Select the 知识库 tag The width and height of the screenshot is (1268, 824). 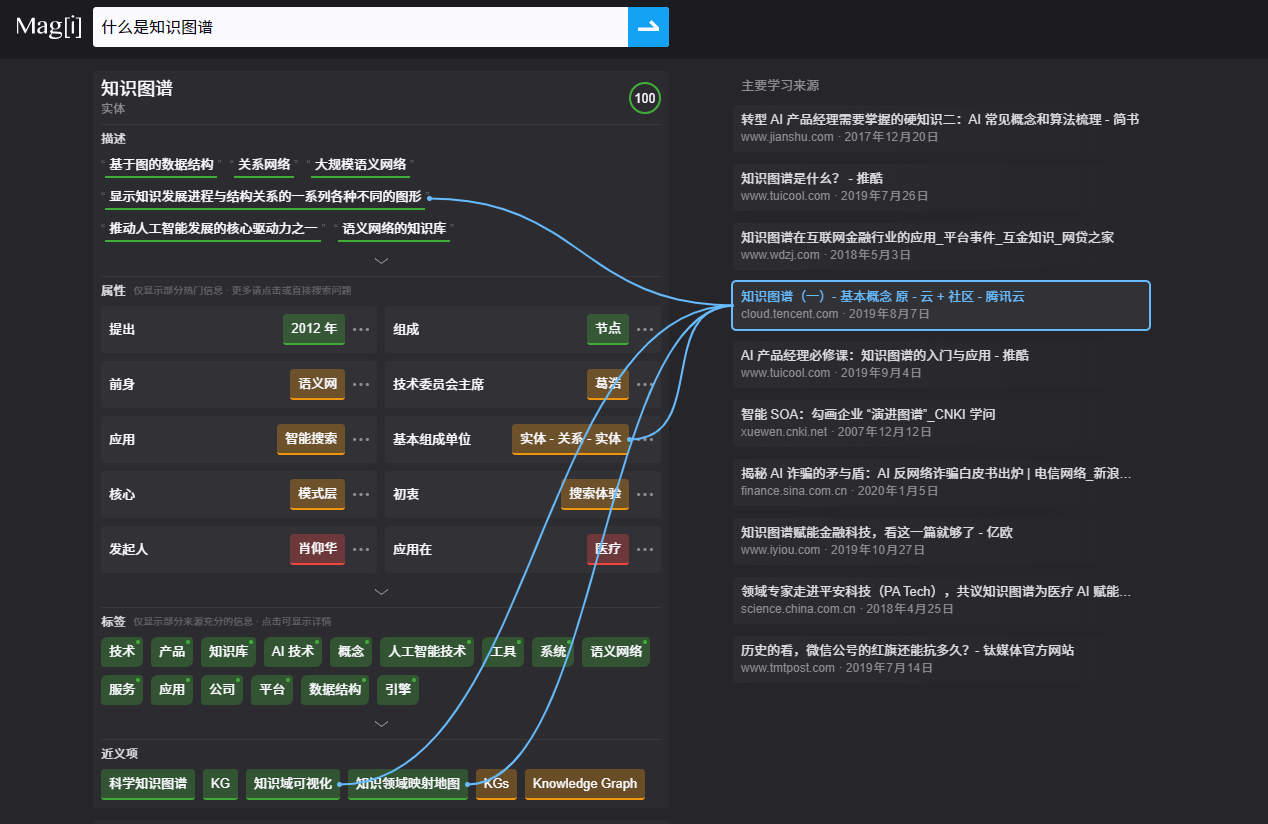tap(228, 652)
